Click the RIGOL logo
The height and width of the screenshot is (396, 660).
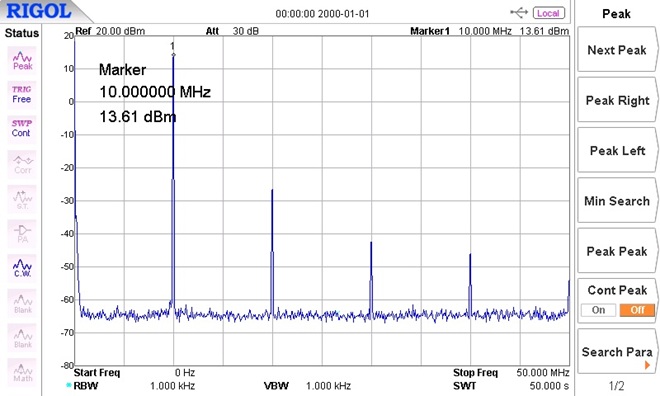coord(39,11)
